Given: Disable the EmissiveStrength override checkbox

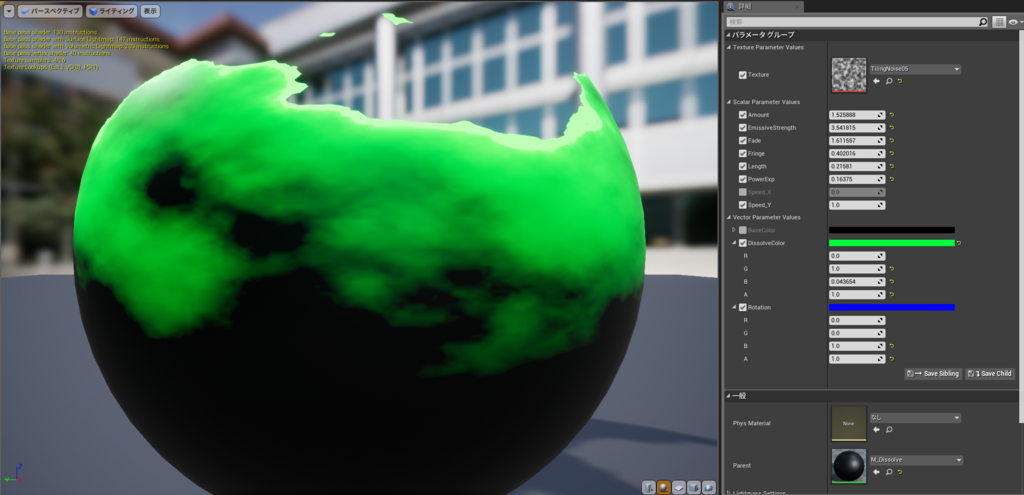Looking at the screenshot, I should tap(743, 128).
